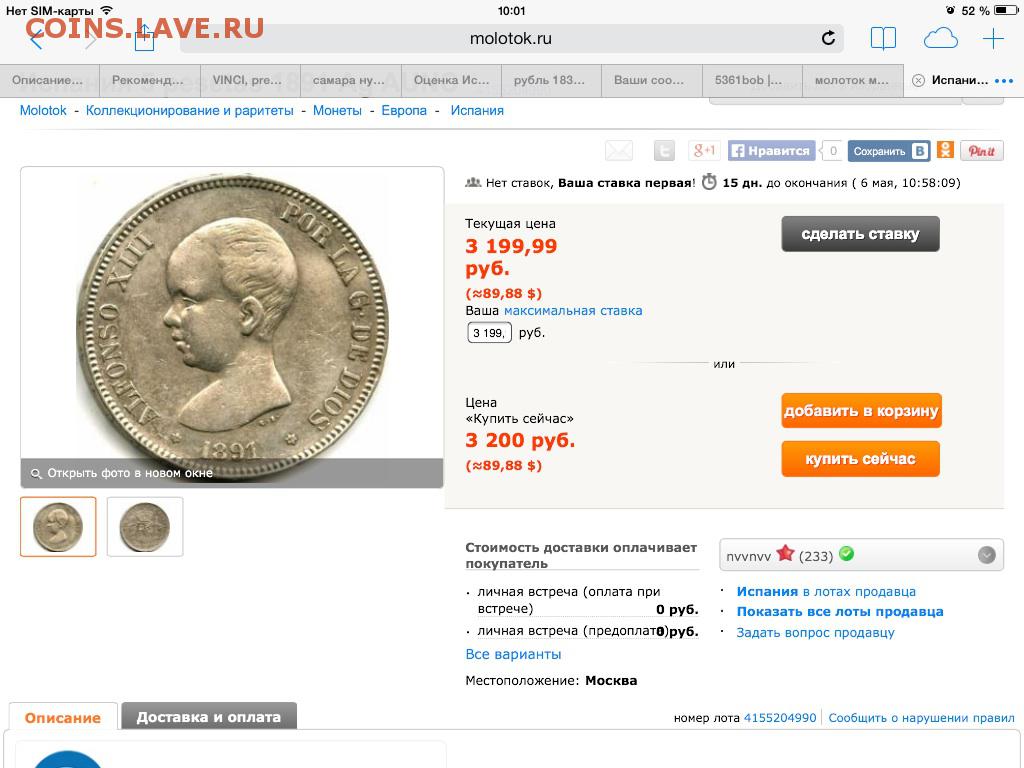Send lot by email envelope icon
Viewport: 1024px width, 768px height.
click(618, 152)
